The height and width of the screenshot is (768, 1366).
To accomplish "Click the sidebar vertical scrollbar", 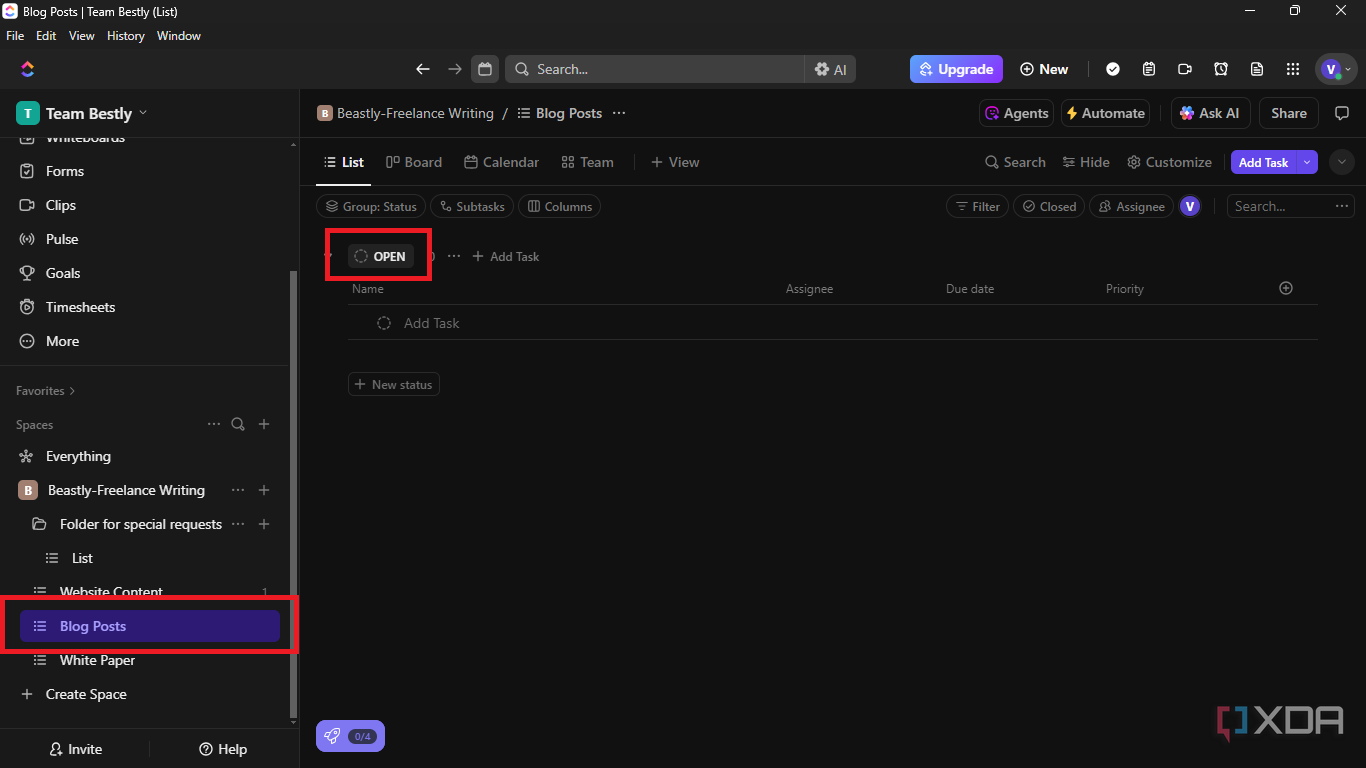I will point(293,495).
